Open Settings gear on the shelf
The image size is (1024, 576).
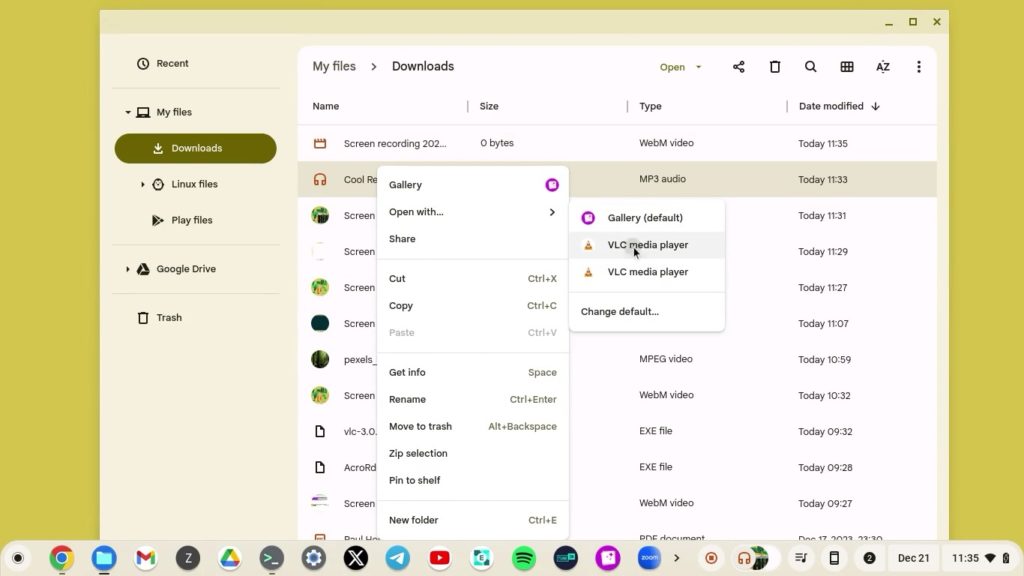point(314,558)
